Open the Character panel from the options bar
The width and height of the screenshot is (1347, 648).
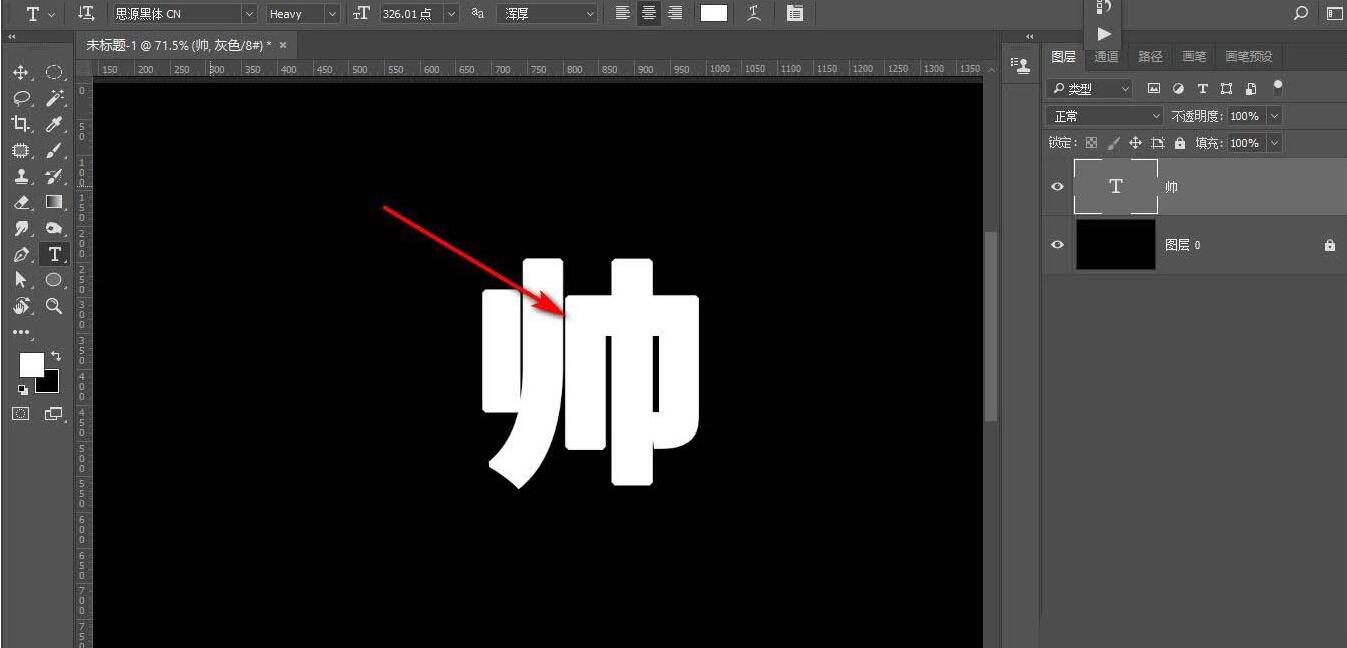pyautogui.click(x=795, y=13)
